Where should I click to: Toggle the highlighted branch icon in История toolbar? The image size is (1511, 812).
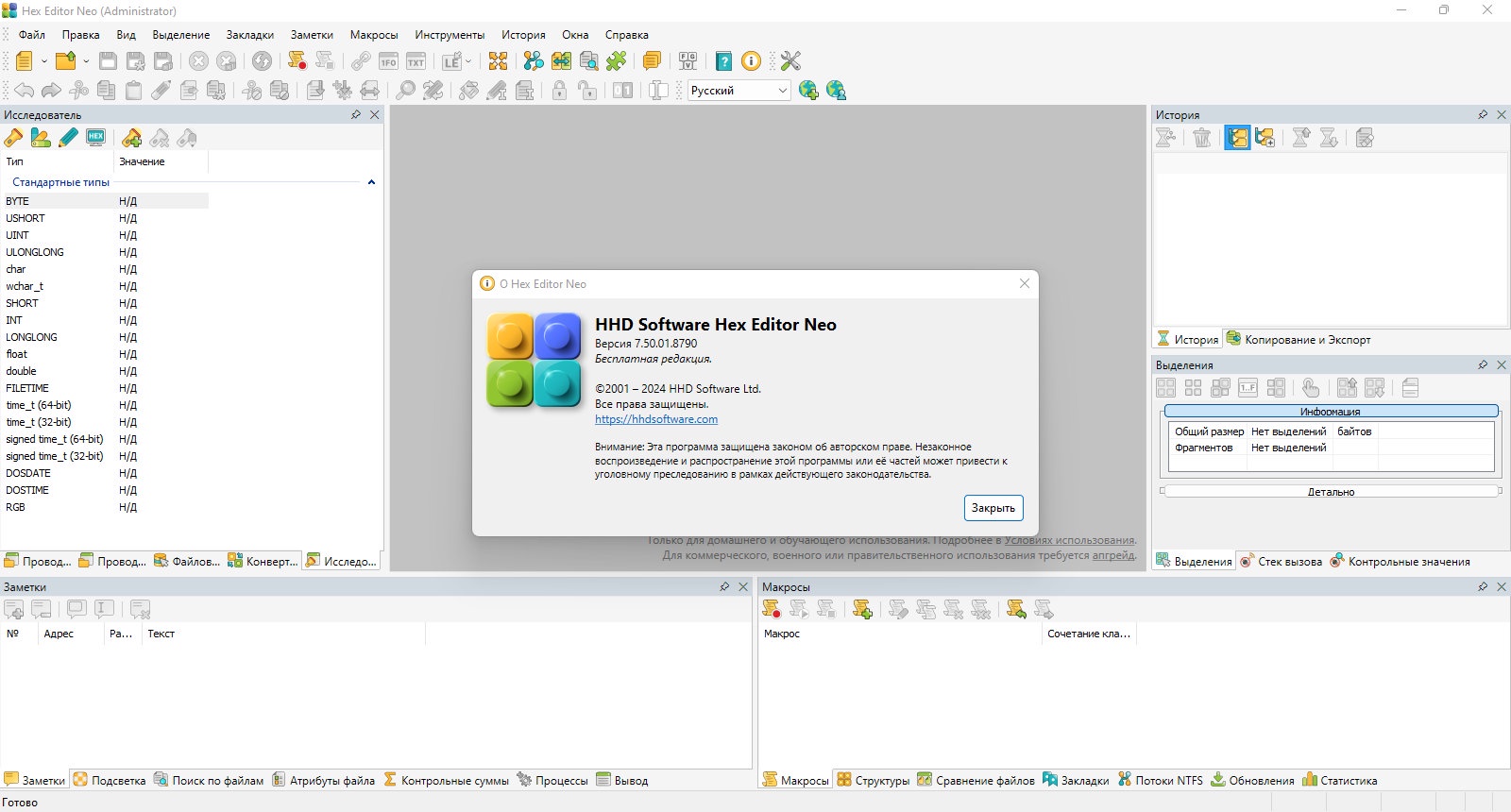click(1237, 138)
